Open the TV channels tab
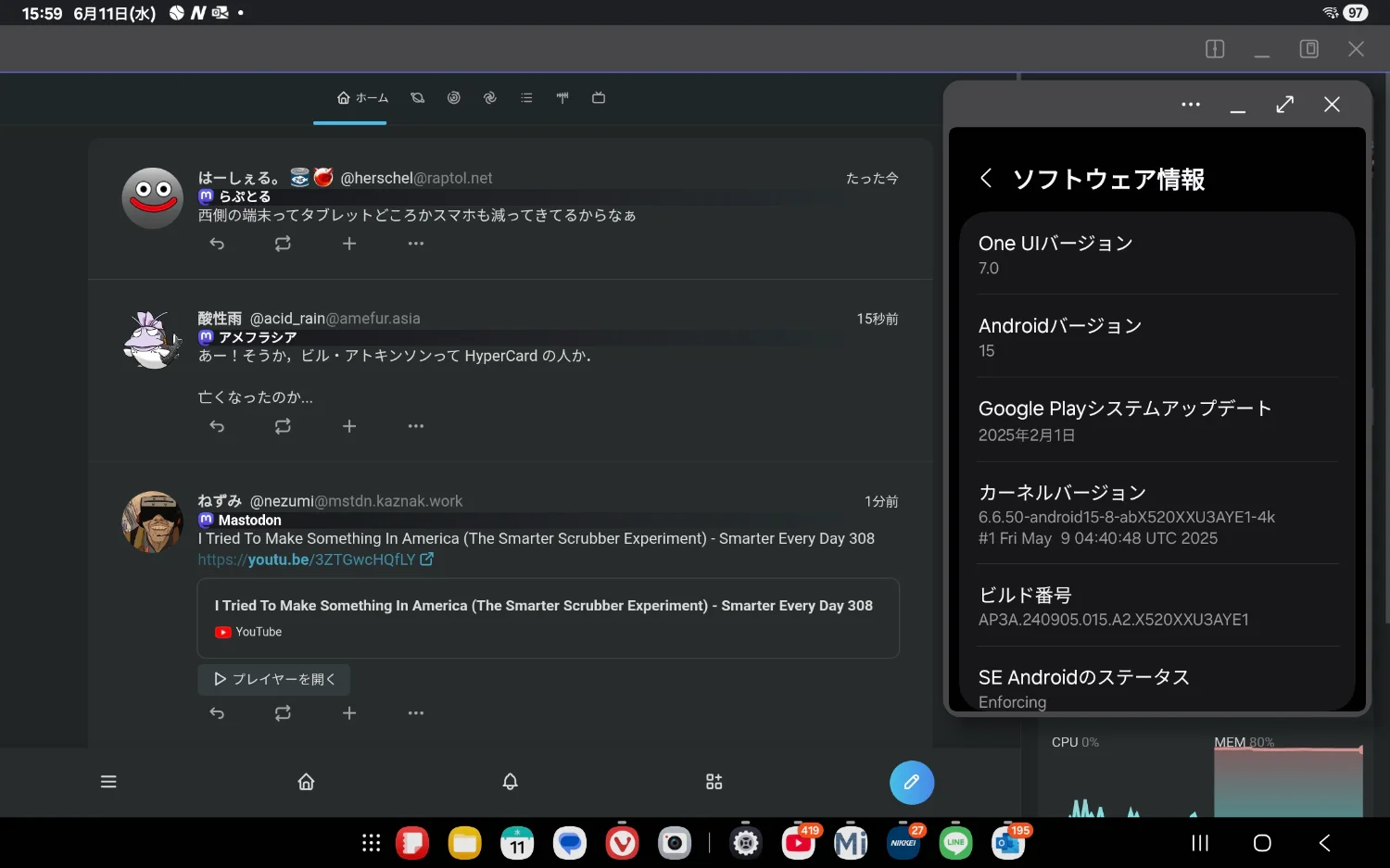The width and height of the screenshot is (1390, 868). (x=599, y=97)
